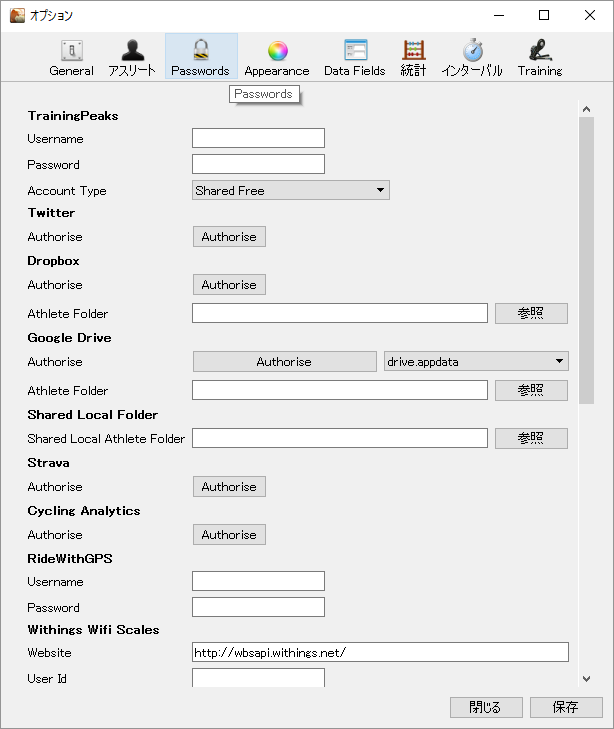This screenshot has height=729, width=614.
Task: Click the vertical scrollbar thumb
Action: click(587, 260)
